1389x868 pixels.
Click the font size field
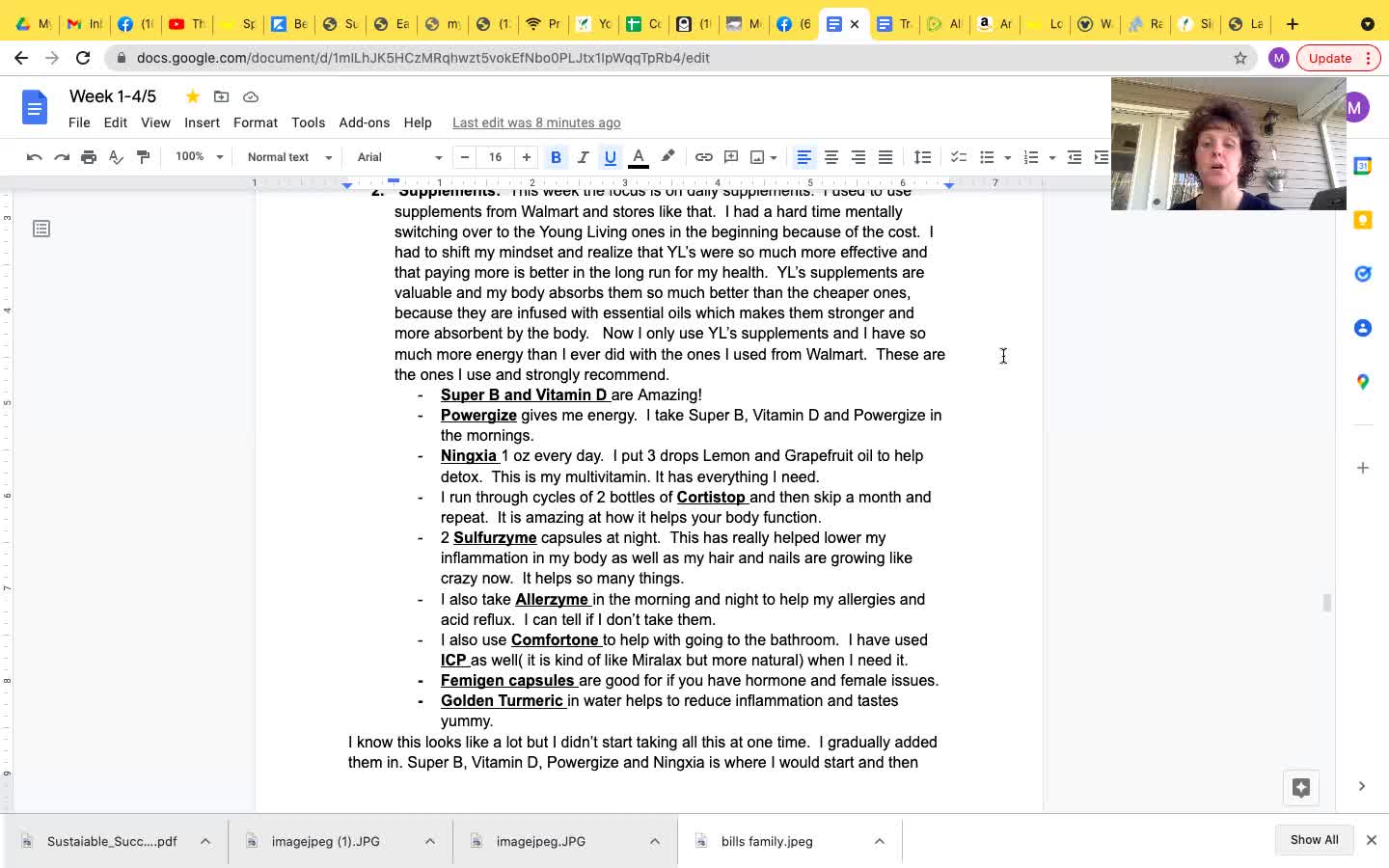point(496,157)
